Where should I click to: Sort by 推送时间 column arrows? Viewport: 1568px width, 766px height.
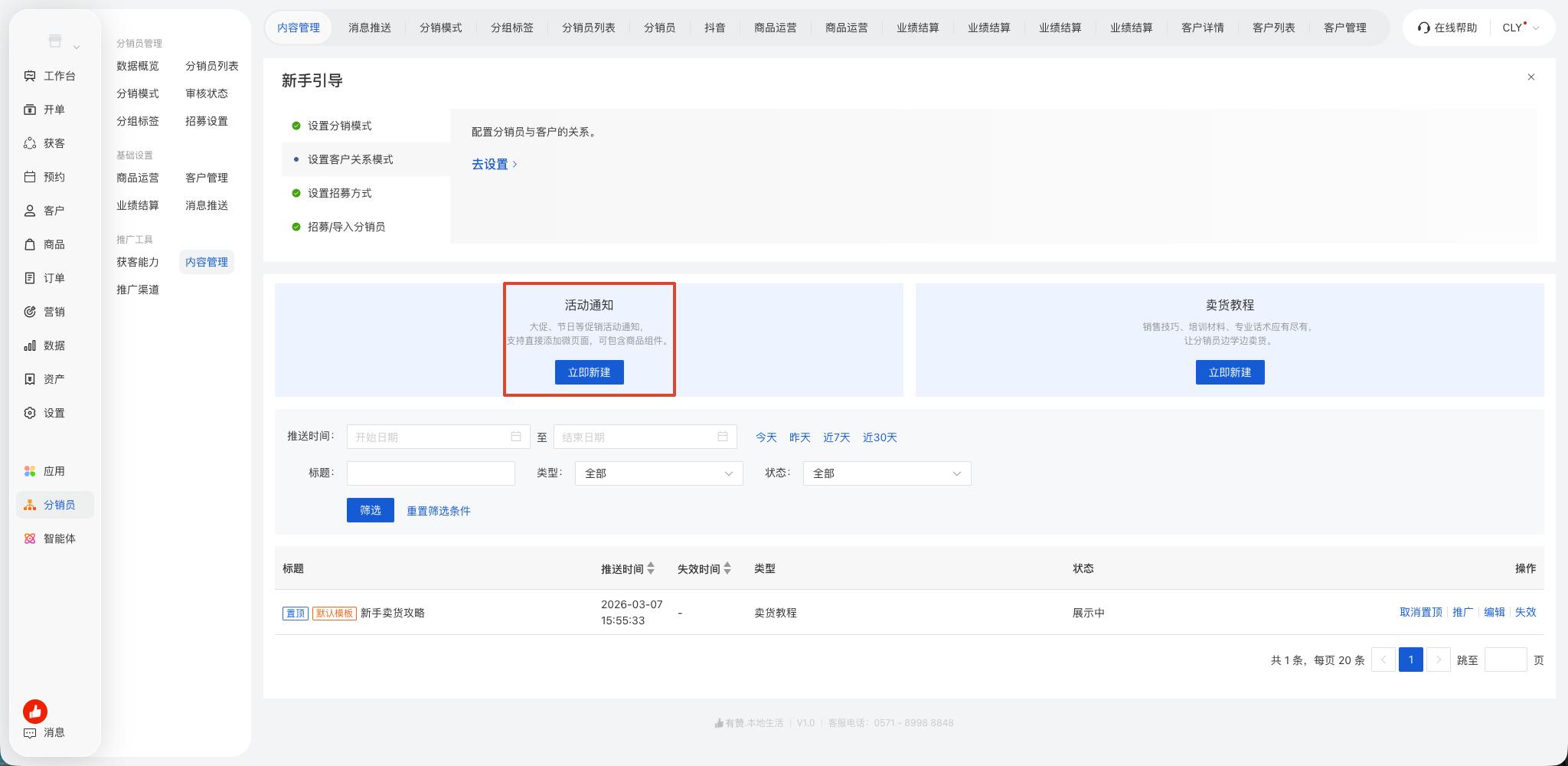(651, 568)
